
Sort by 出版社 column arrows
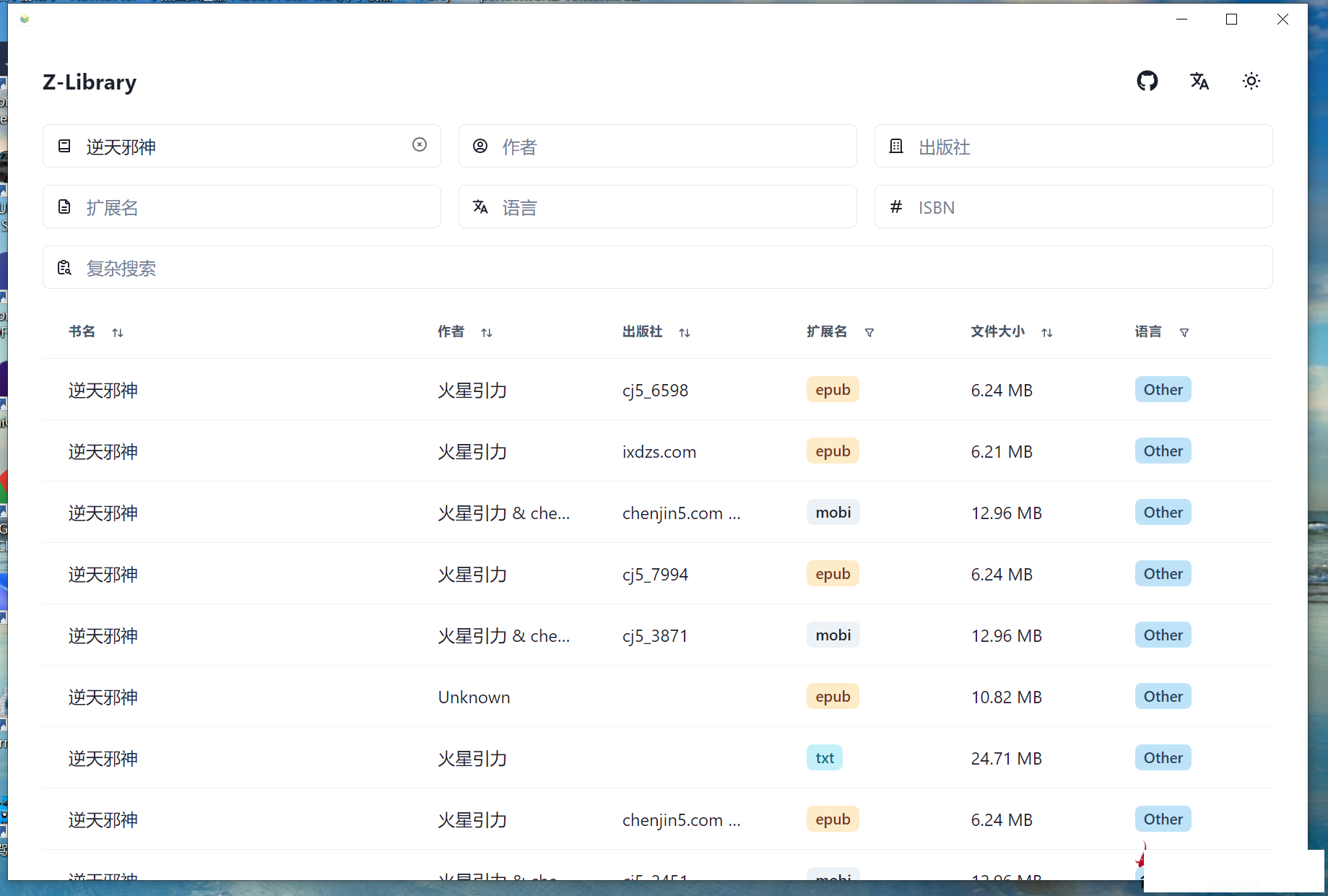pos(685,333)
